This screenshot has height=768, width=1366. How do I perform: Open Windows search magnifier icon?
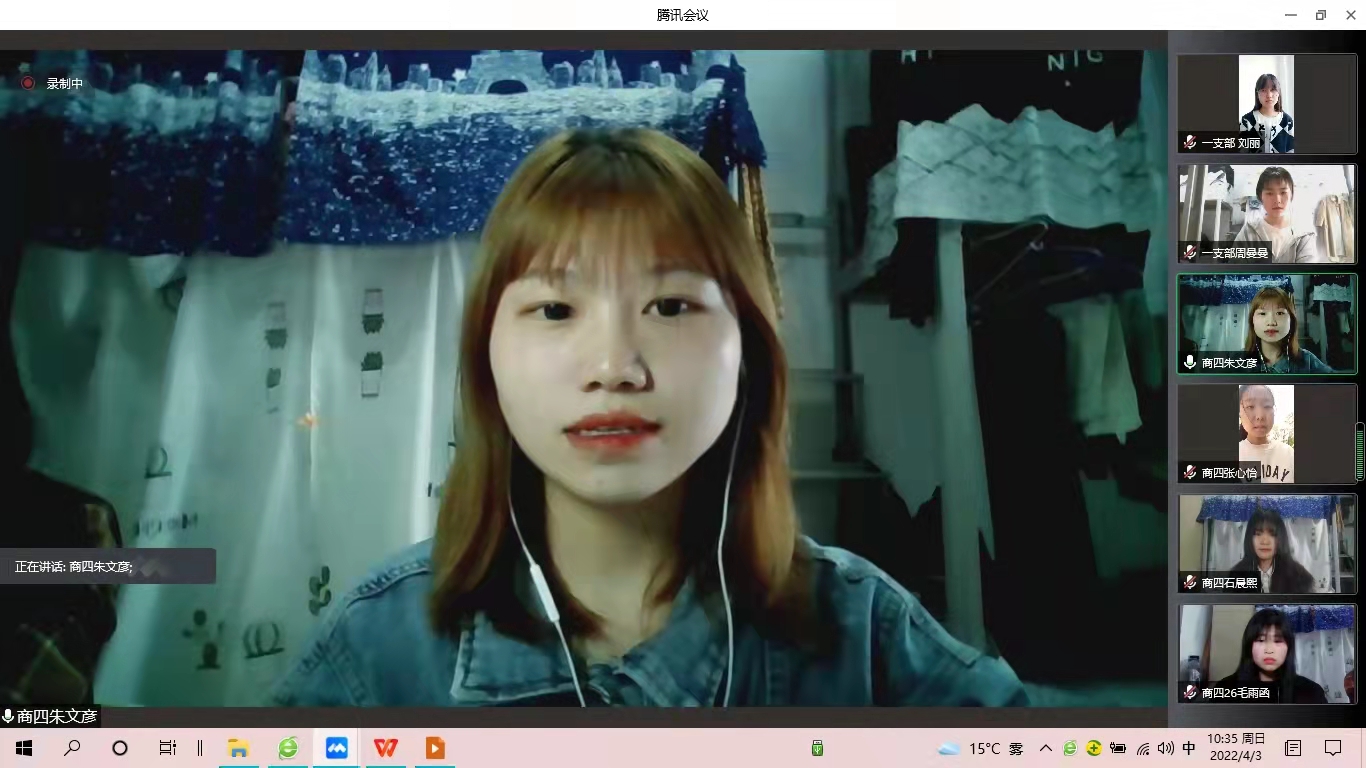tap(72, 748)
